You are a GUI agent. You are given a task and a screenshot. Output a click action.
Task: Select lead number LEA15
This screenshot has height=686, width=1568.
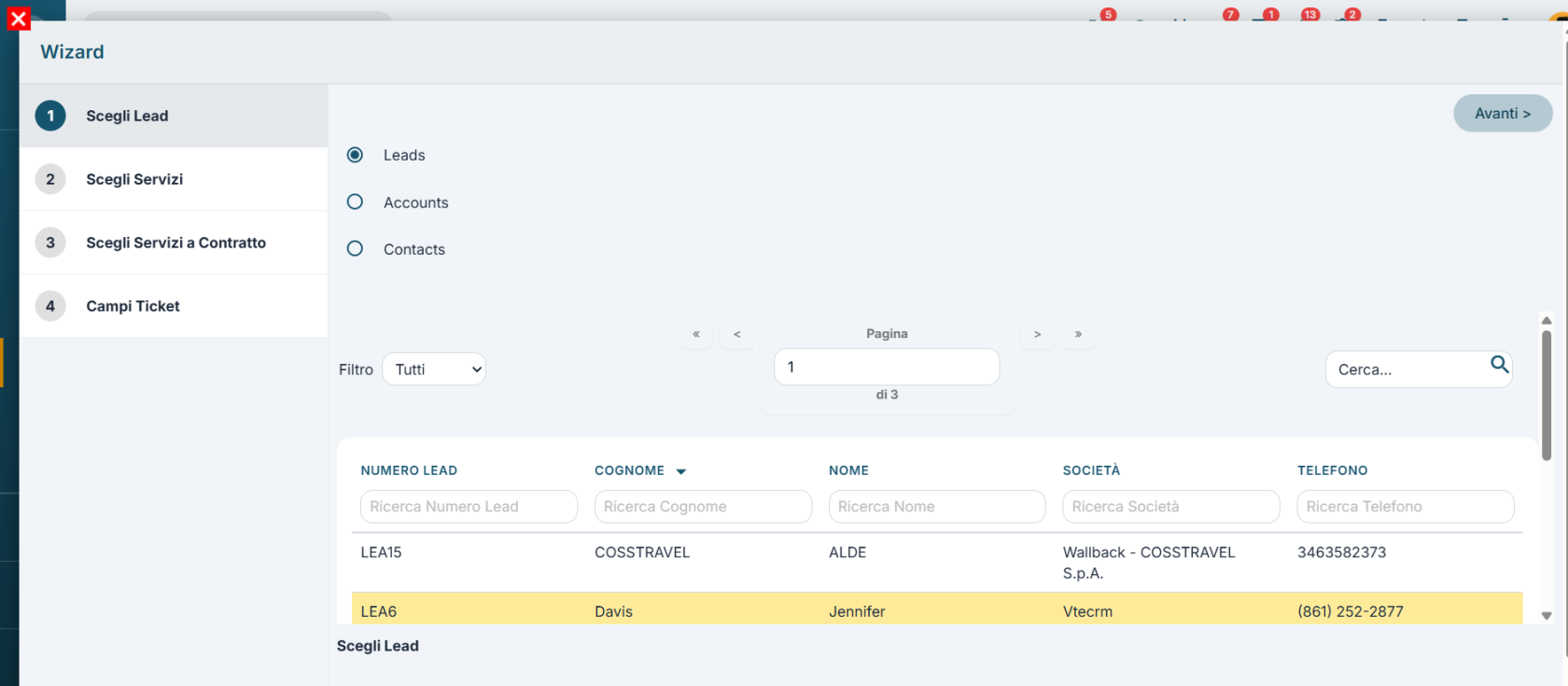pos(381,553)
